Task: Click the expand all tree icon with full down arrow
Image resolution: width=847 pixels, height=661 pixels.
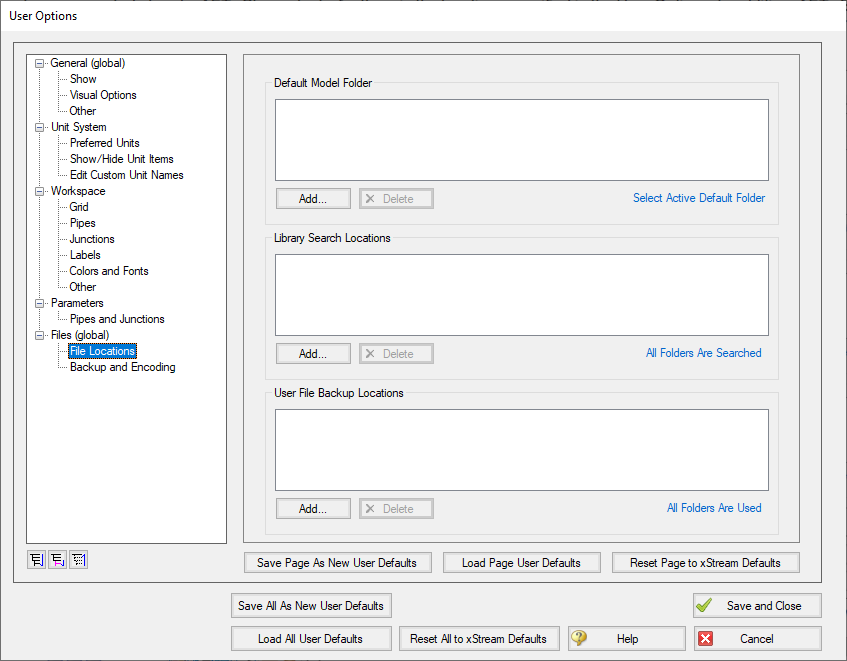Action: [x=37, y=560]
